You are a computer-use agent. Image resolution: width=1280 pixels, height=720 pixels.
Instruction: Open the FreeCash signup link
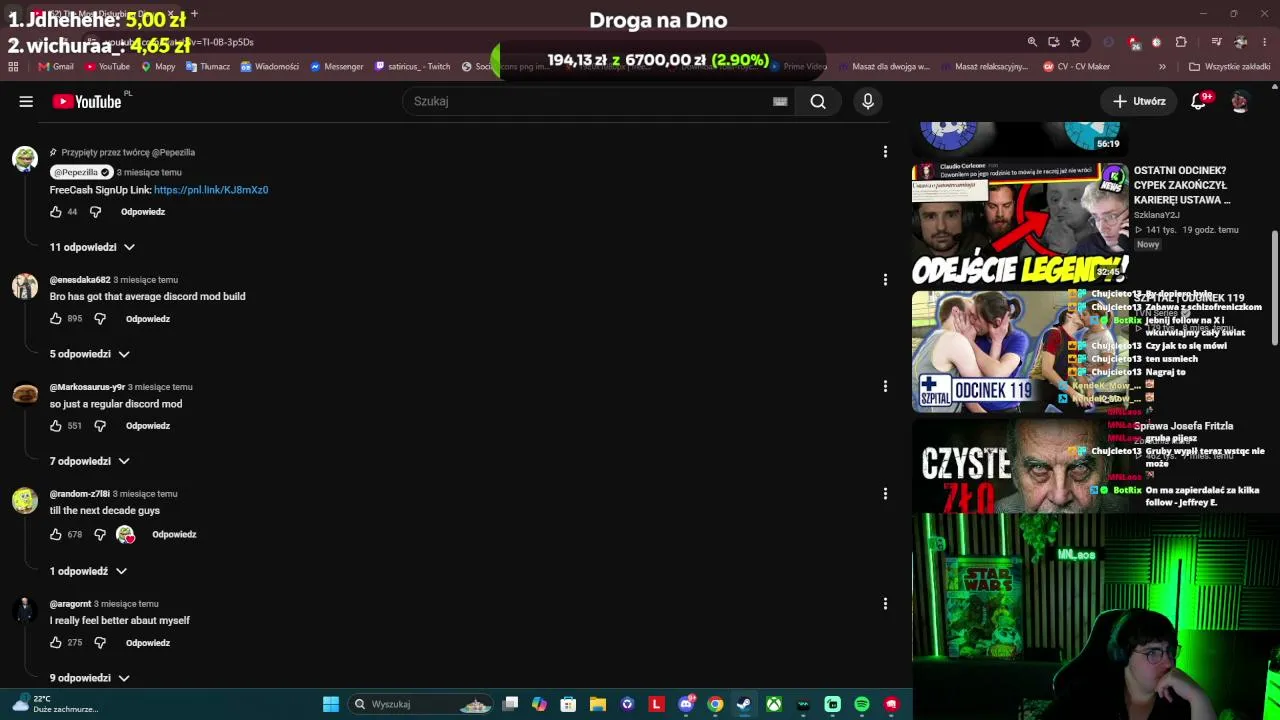click(x=211, y=190)
